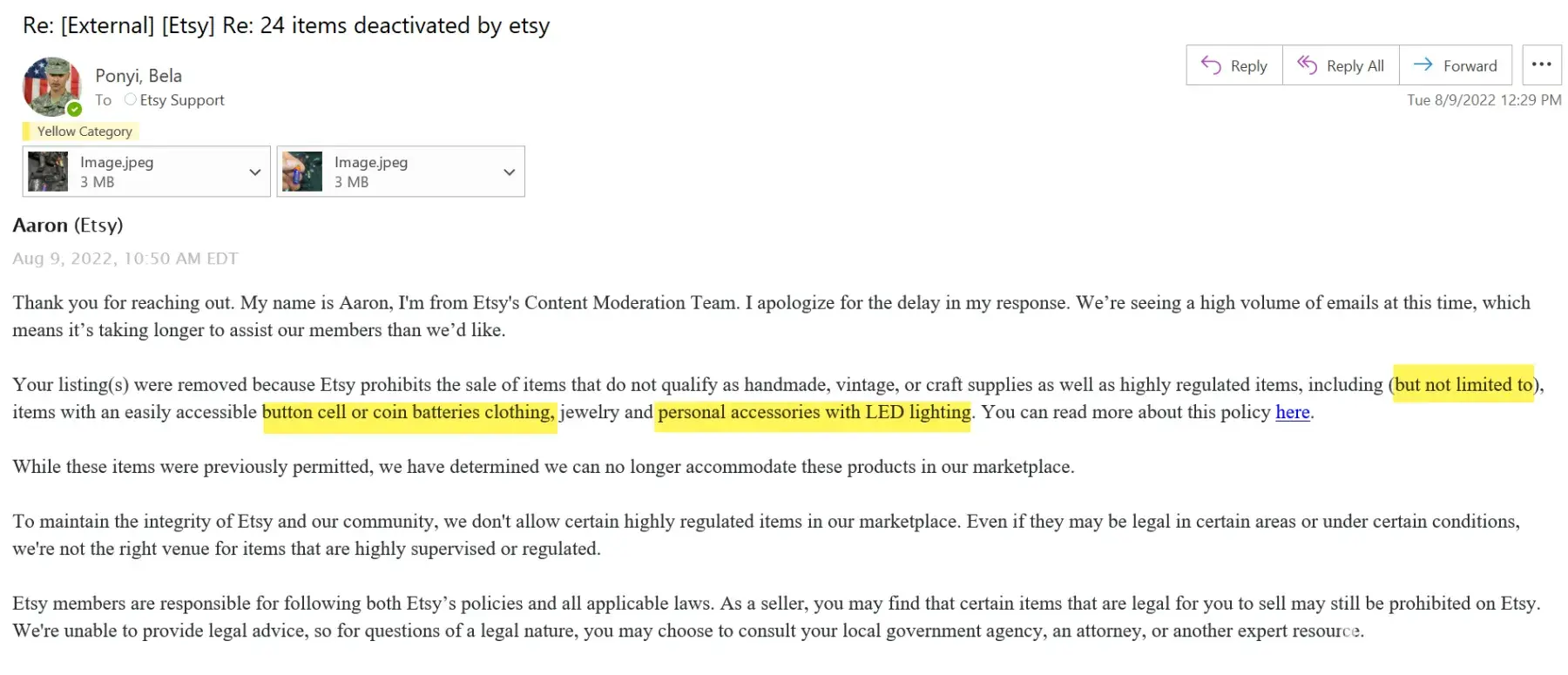This screenshot has height=675, width=1568.
Task: Click the Reply button label
Action: pos(1248,66)
